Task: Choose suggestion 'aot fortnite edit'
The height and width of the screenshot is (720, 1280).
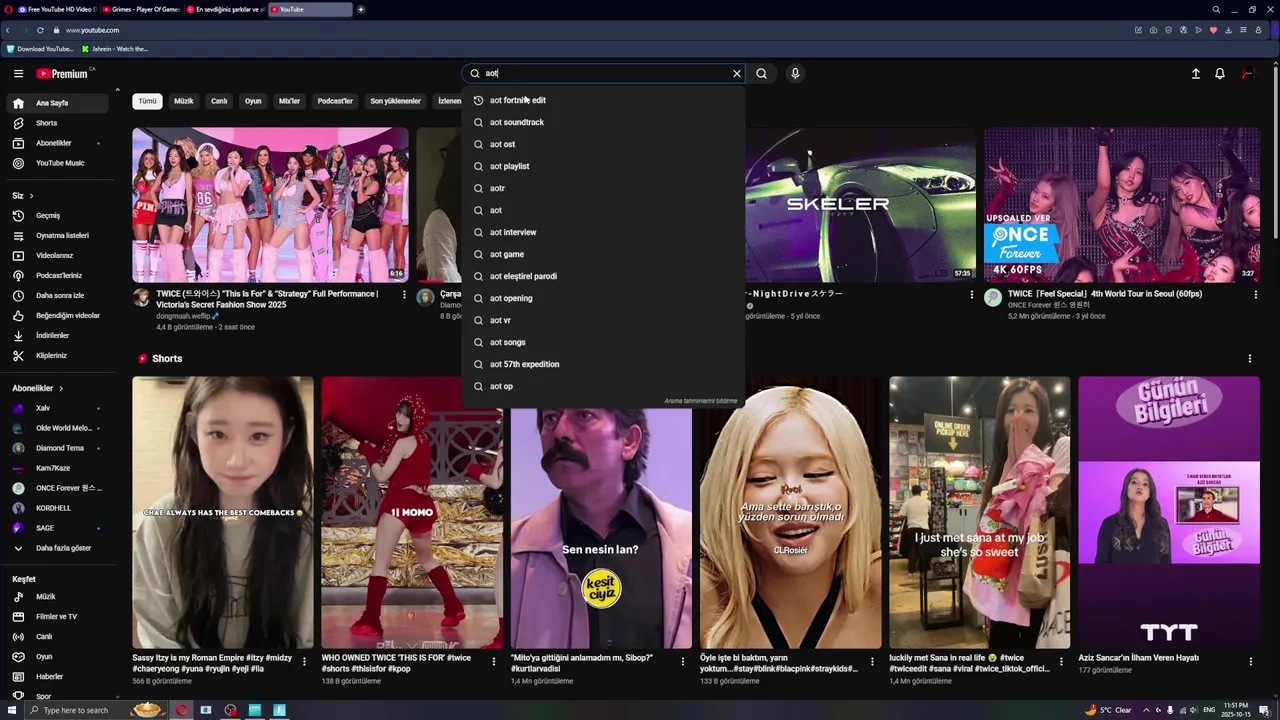Action: (603, 100)
